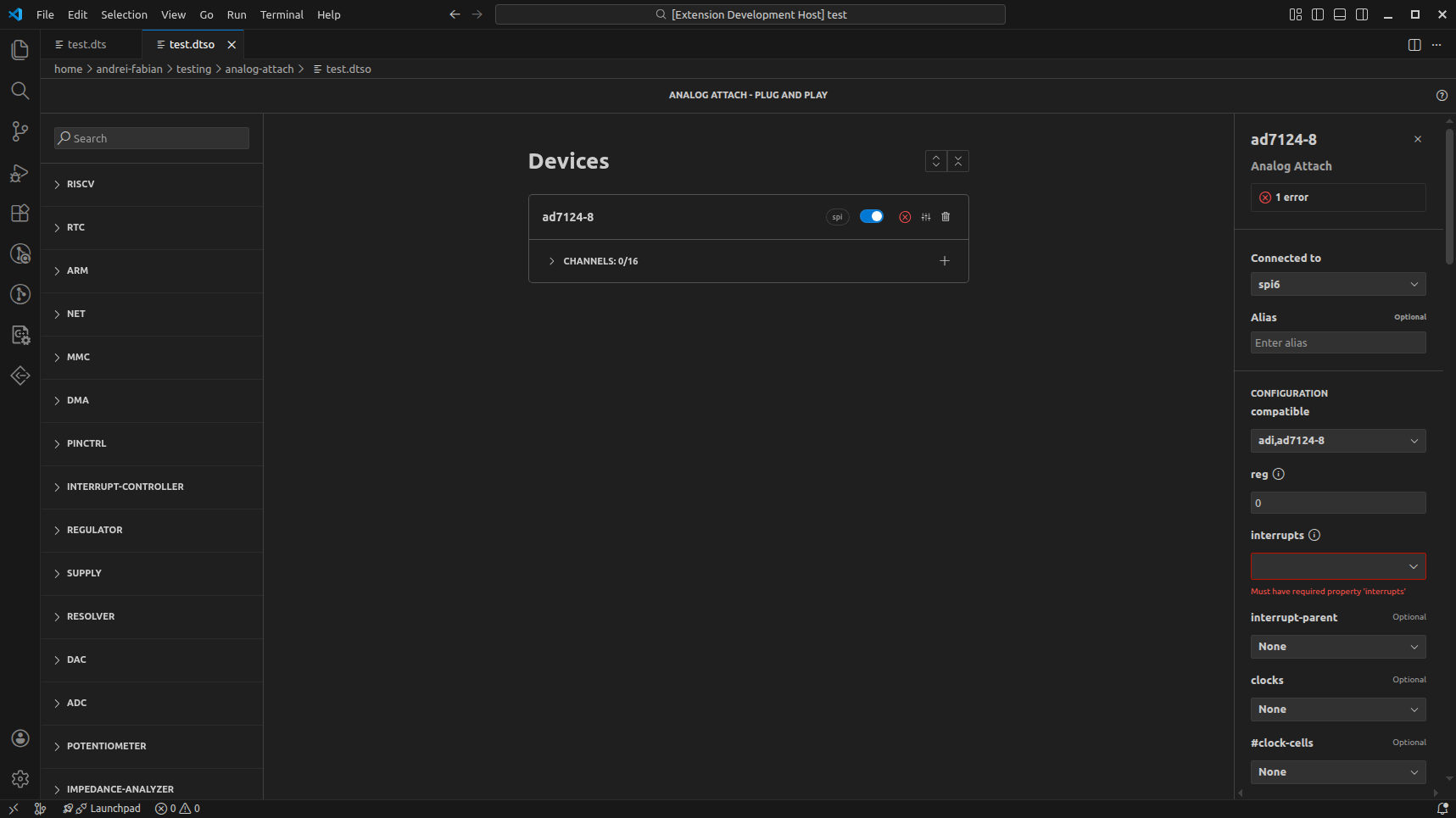Toggle the primary sidebar visibility icon
1456x818 pixels.
(1317, 14)
